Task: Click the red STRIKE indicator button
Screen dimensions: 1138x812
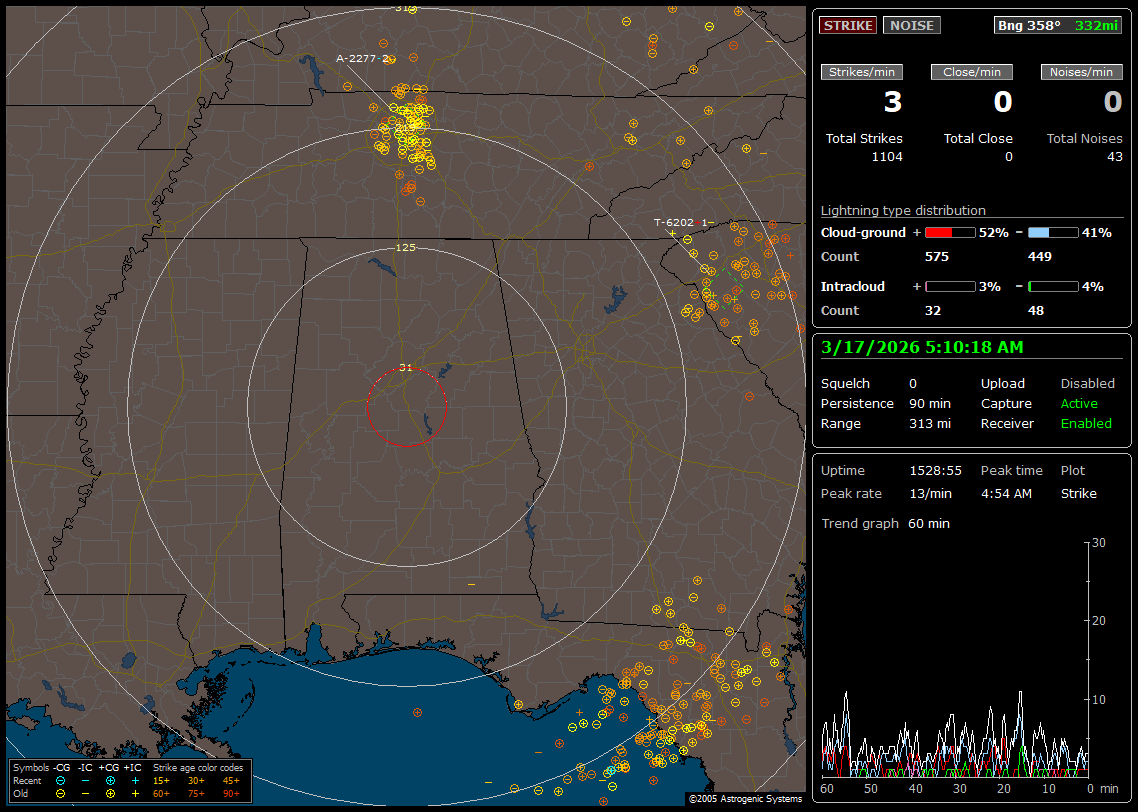Action: pyautogui.click(x=848, y=25)
